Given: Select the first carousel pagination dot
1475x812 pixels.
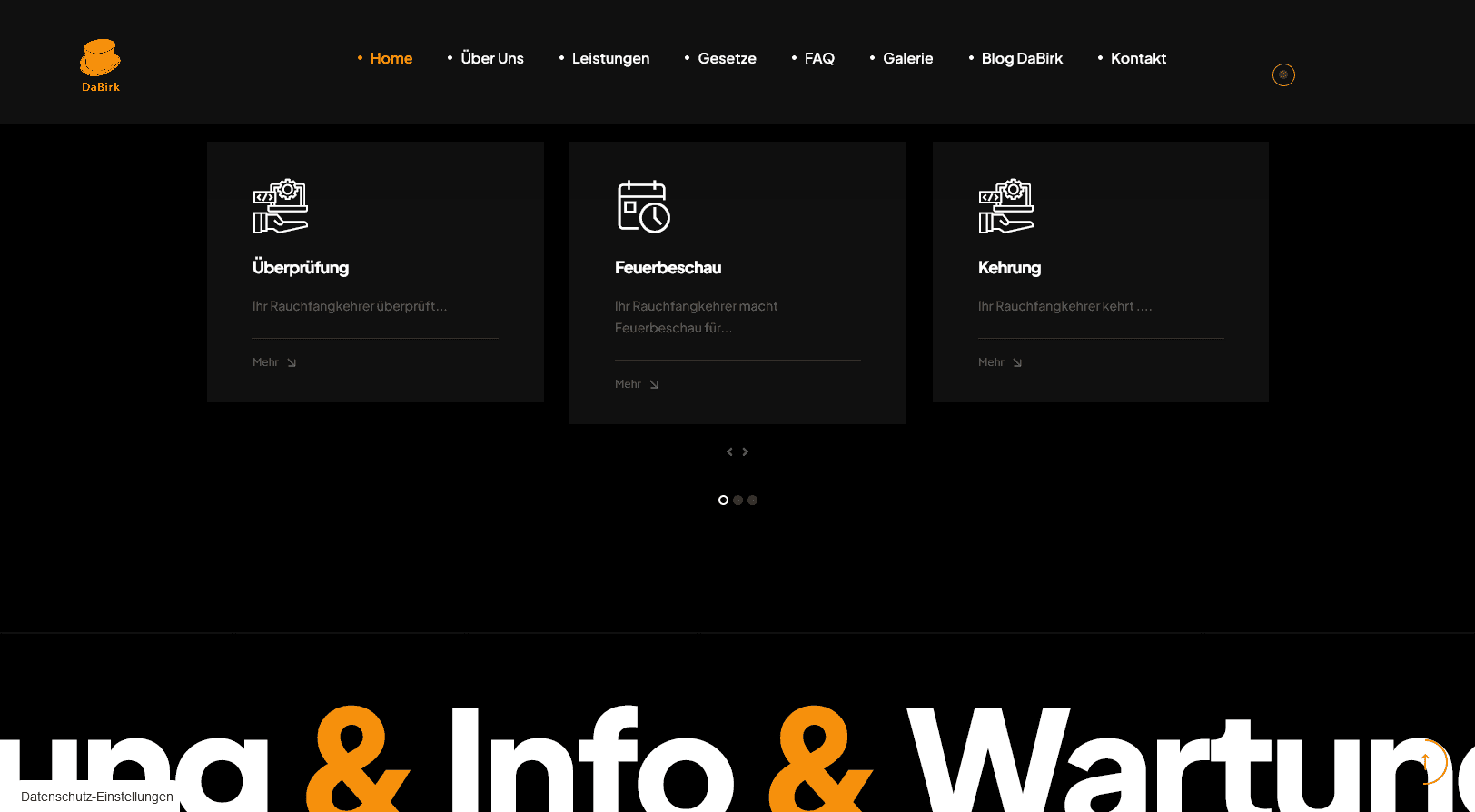Looking at the screenshot, I should coord(723,500).
